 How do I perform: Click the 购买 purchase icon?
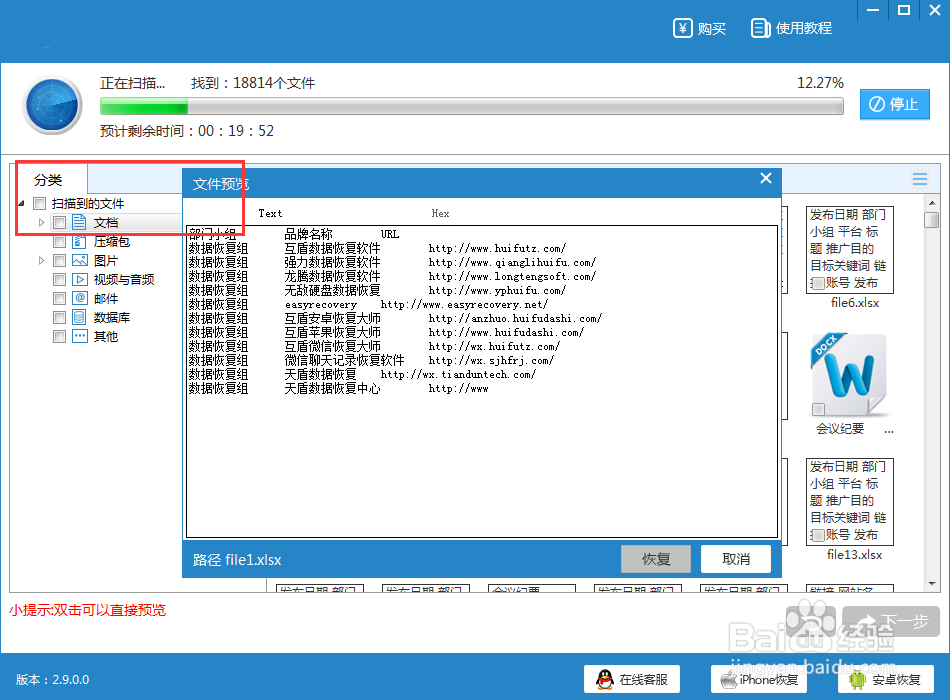point(682,28)
